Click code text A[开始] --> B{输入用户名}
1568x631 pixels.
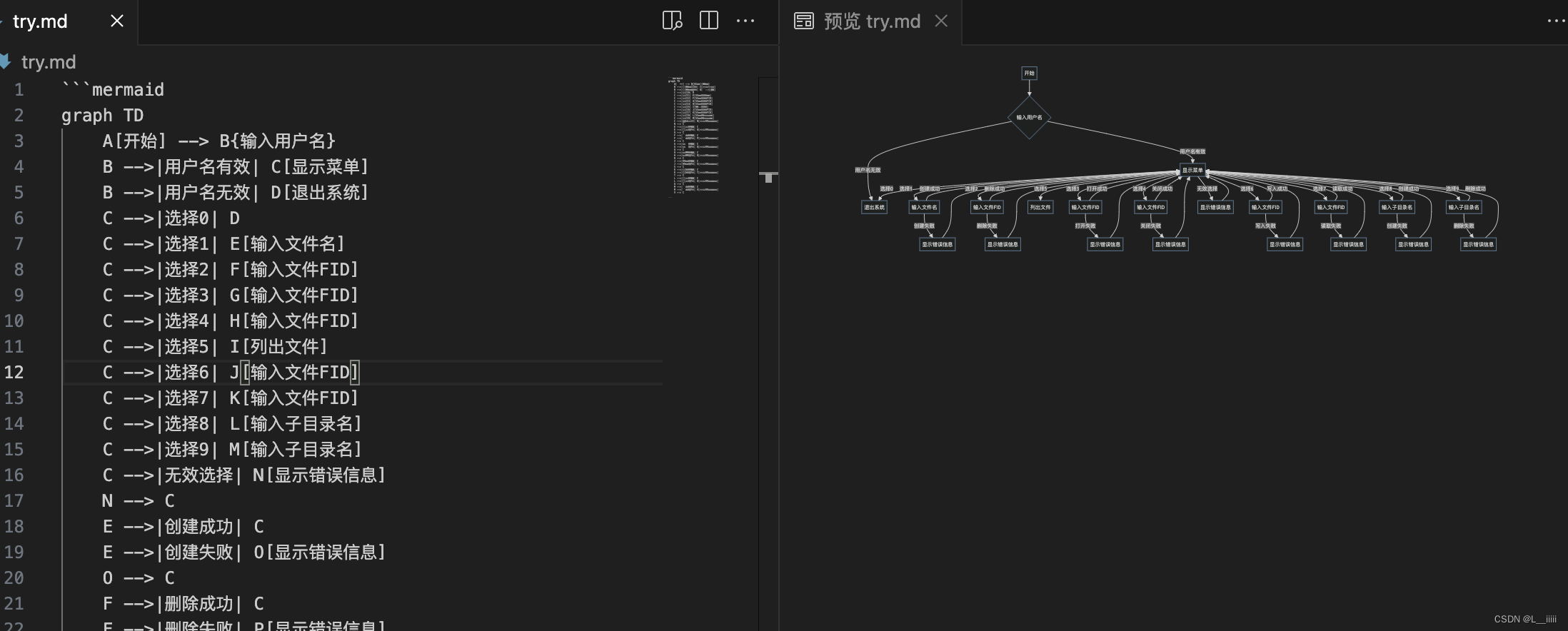pyautogui.click(x=219, y=141)
